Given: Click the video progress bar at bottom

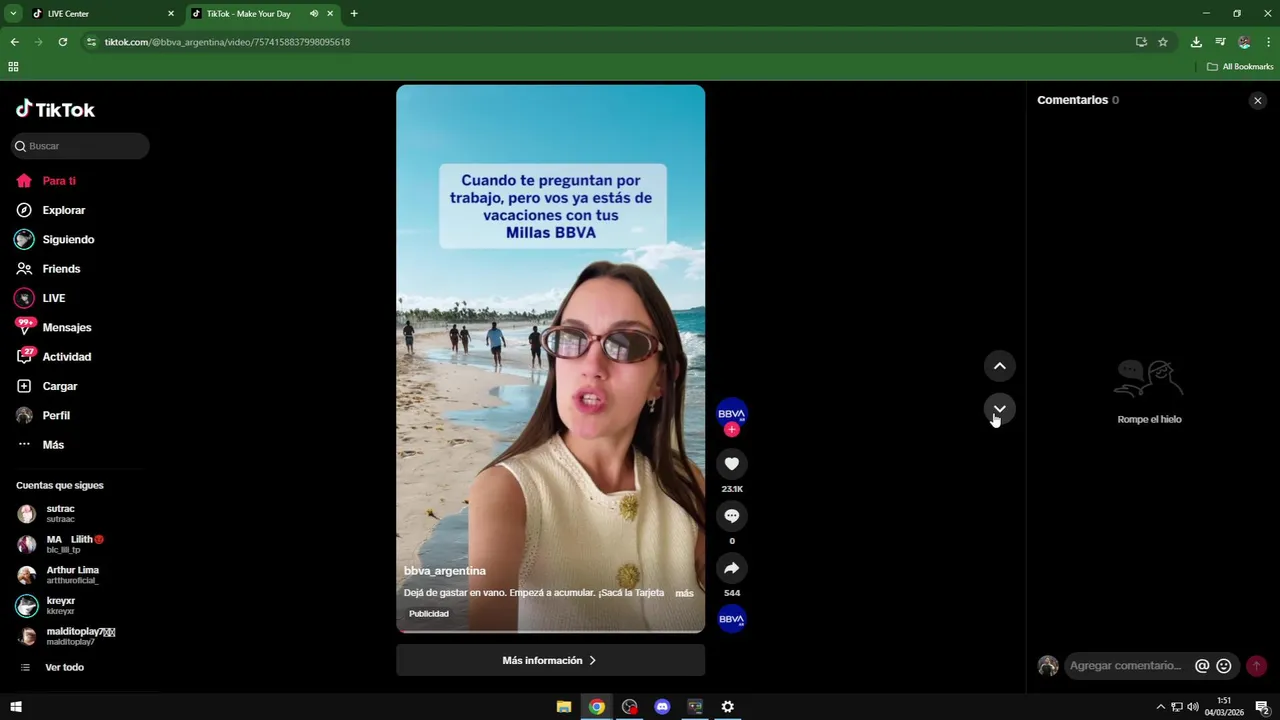Looking at the screenshot, I should point(550,632).
